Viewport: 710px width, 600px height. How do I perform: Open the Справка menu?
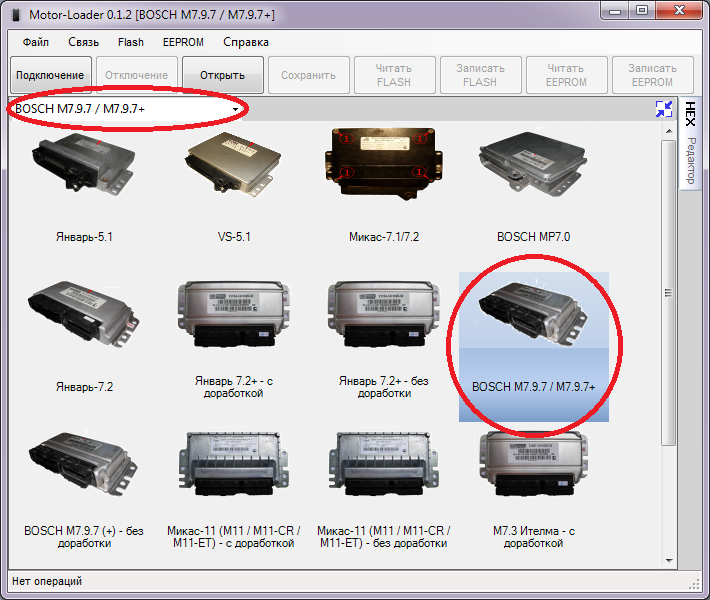(x=246, y=42)
